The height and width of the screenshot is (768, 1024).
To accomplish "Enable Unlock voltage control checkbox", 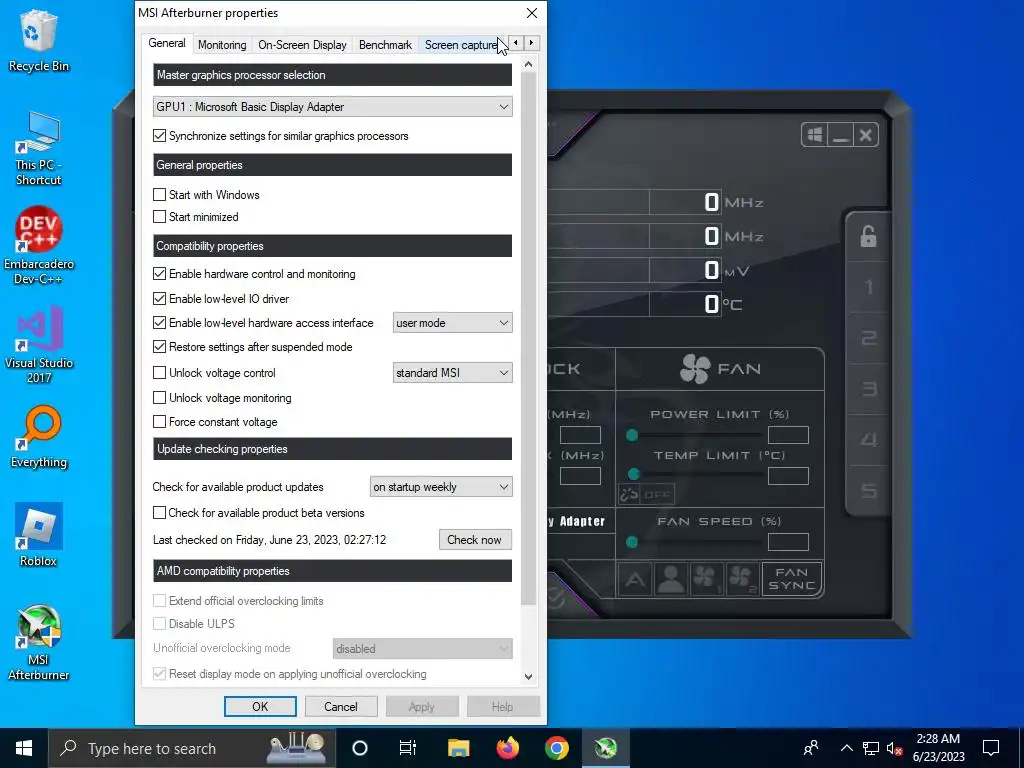I will pyautogui.click(x=159, y=373).
